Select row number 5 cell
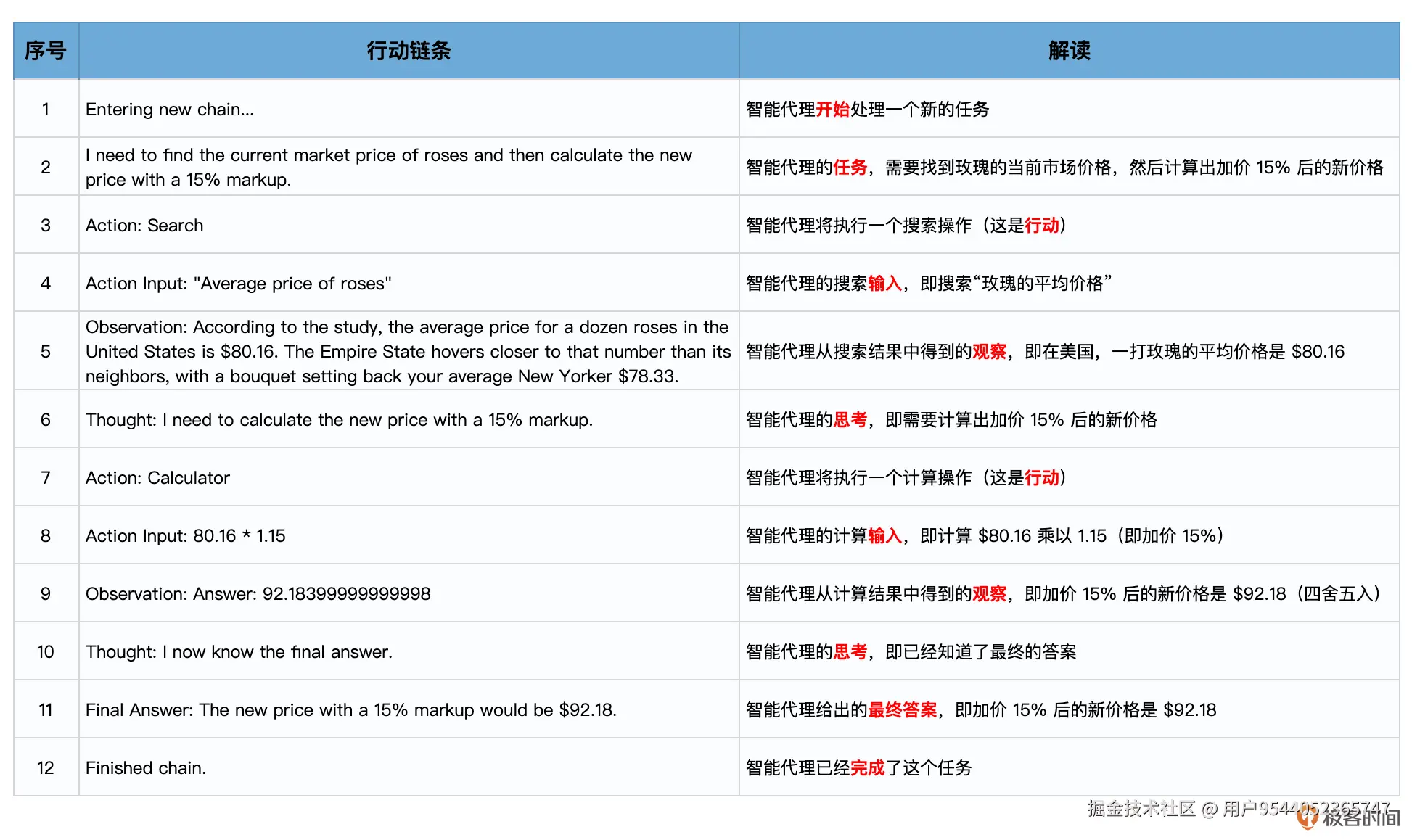This screenshot has height=840, width=1412. click(x=46, y=352)
